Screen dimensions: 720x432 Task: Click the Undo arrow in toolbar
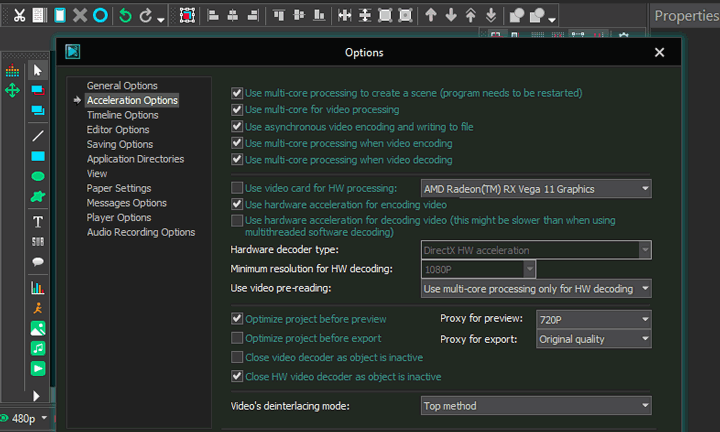124,15
